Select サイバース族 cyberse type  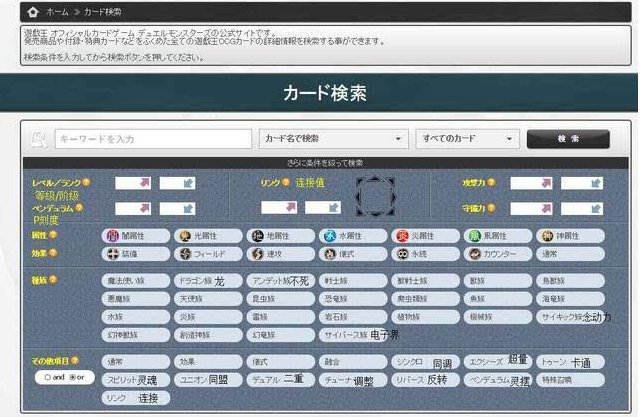click(353, 335)
